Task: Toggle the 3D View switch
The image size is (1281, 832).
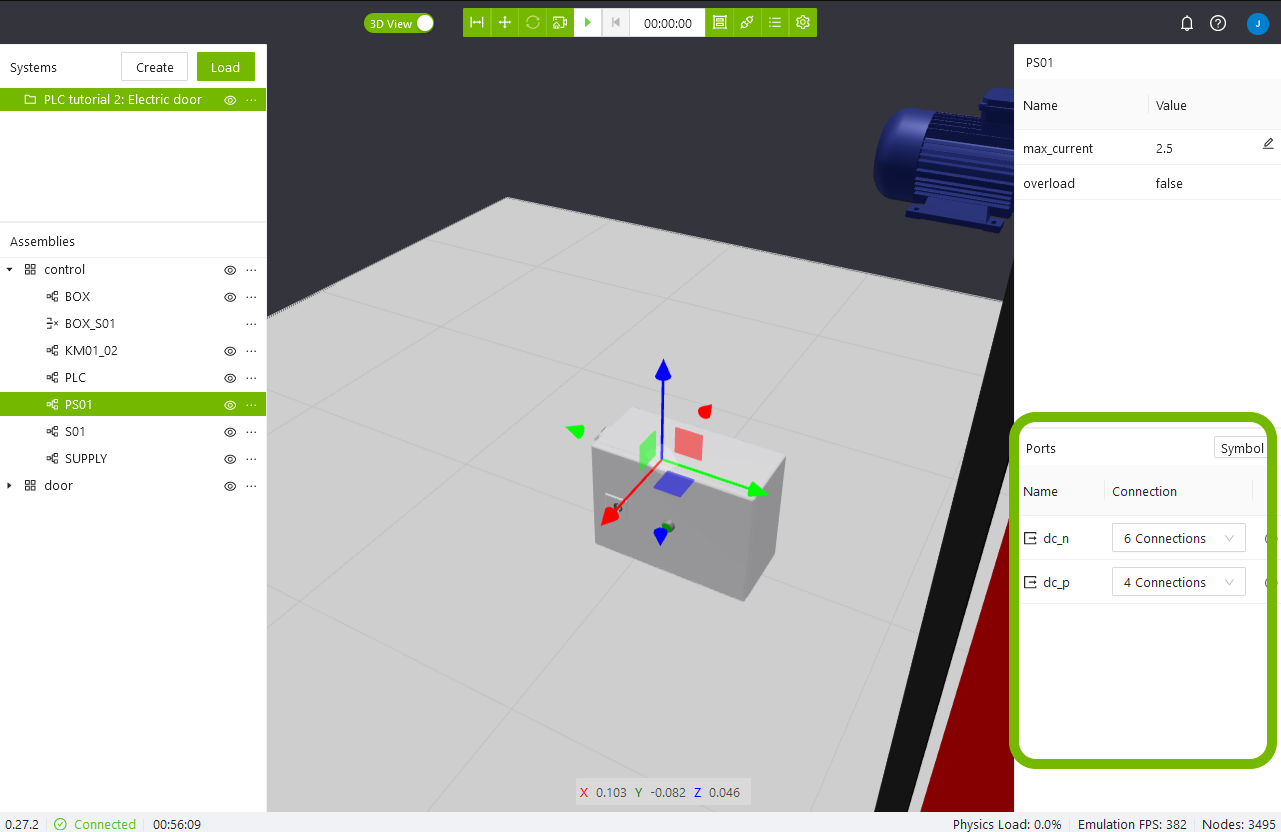Action: click(399, 23)
